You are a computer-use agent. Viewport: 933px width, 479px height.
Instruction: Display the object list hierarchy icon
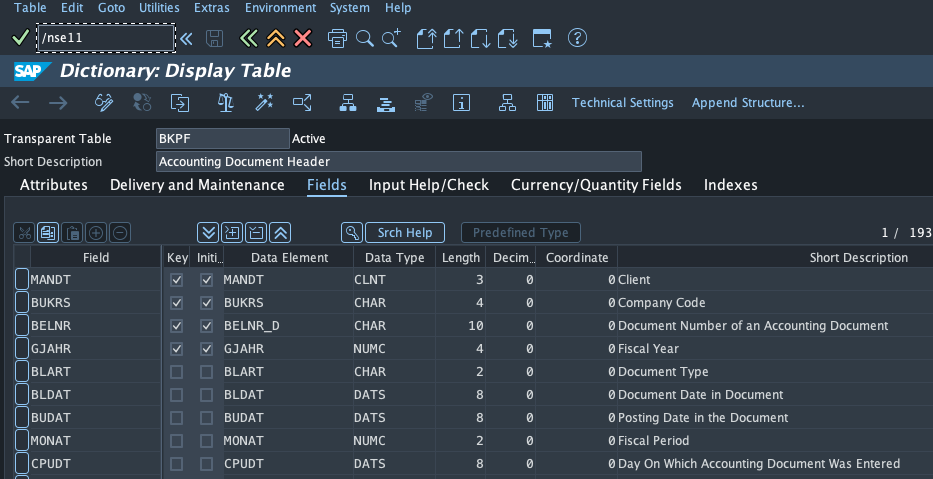(x=348, y=102)
